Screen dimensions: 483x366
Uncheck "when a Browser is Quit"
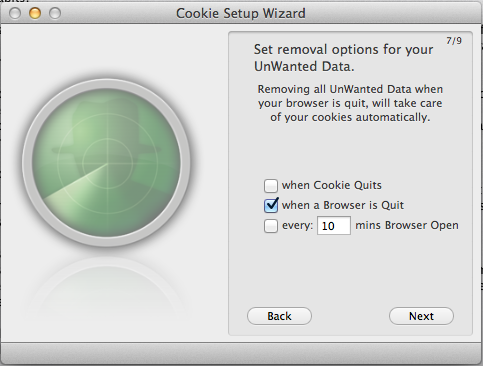(271, 205)
